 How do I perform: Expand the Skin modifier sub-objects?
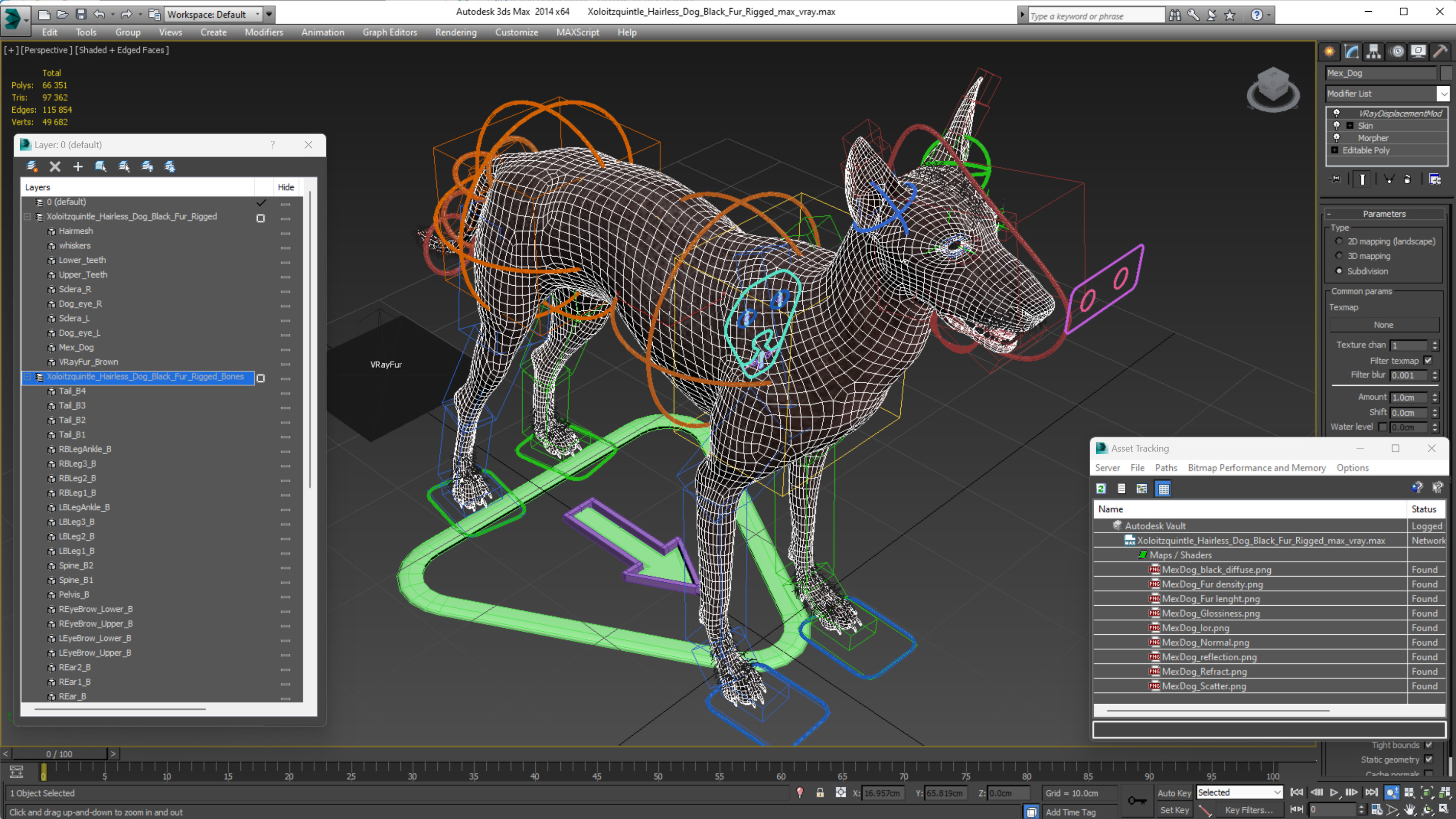point(1350,126)
